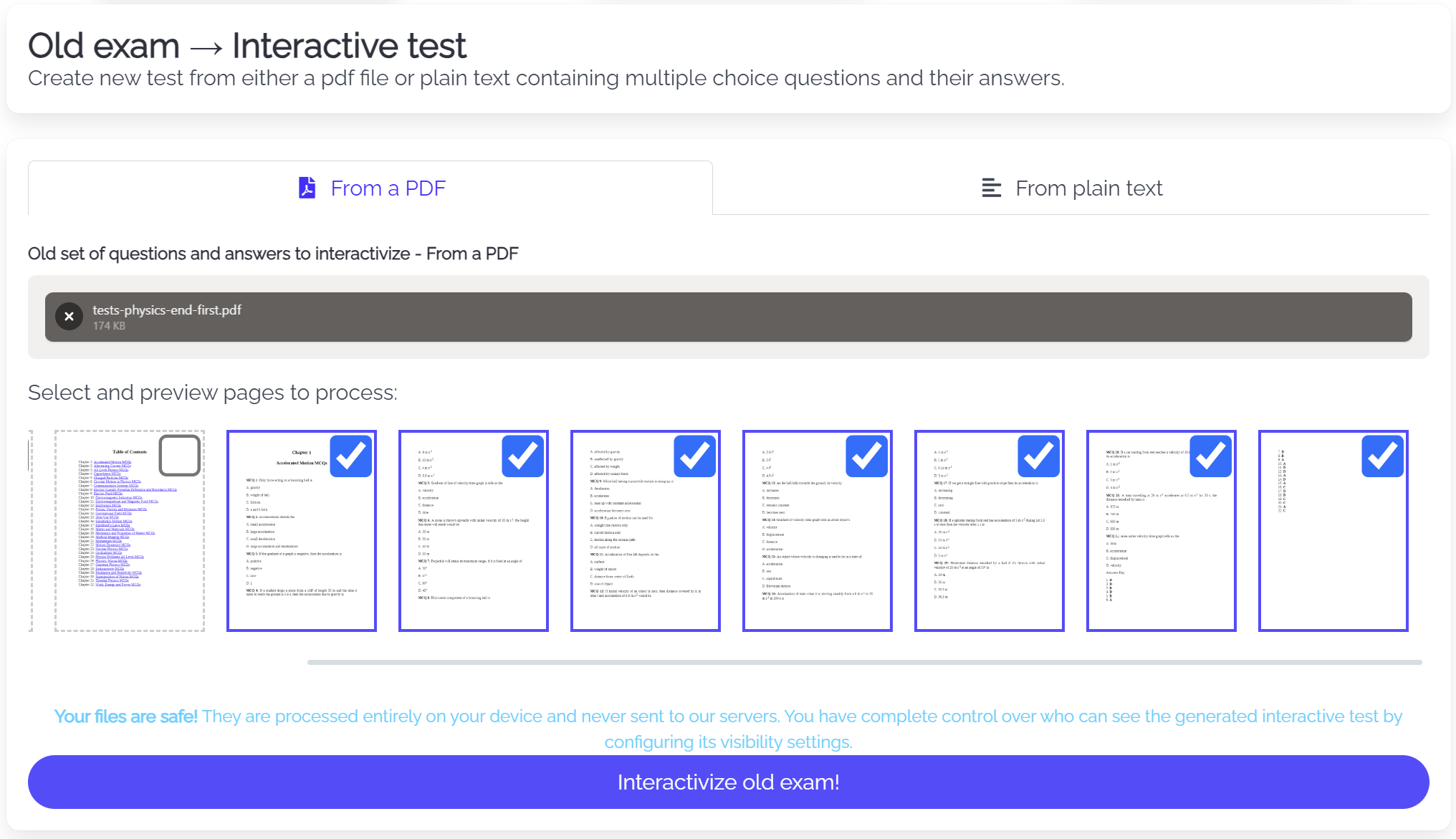Enable the Table of Contents page checkbox
The image size is (1456, 839).
[180, 456]
